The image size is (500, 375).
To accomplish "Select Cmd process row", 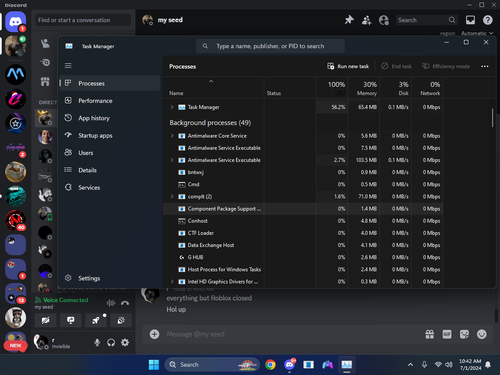I will (303, 184).
